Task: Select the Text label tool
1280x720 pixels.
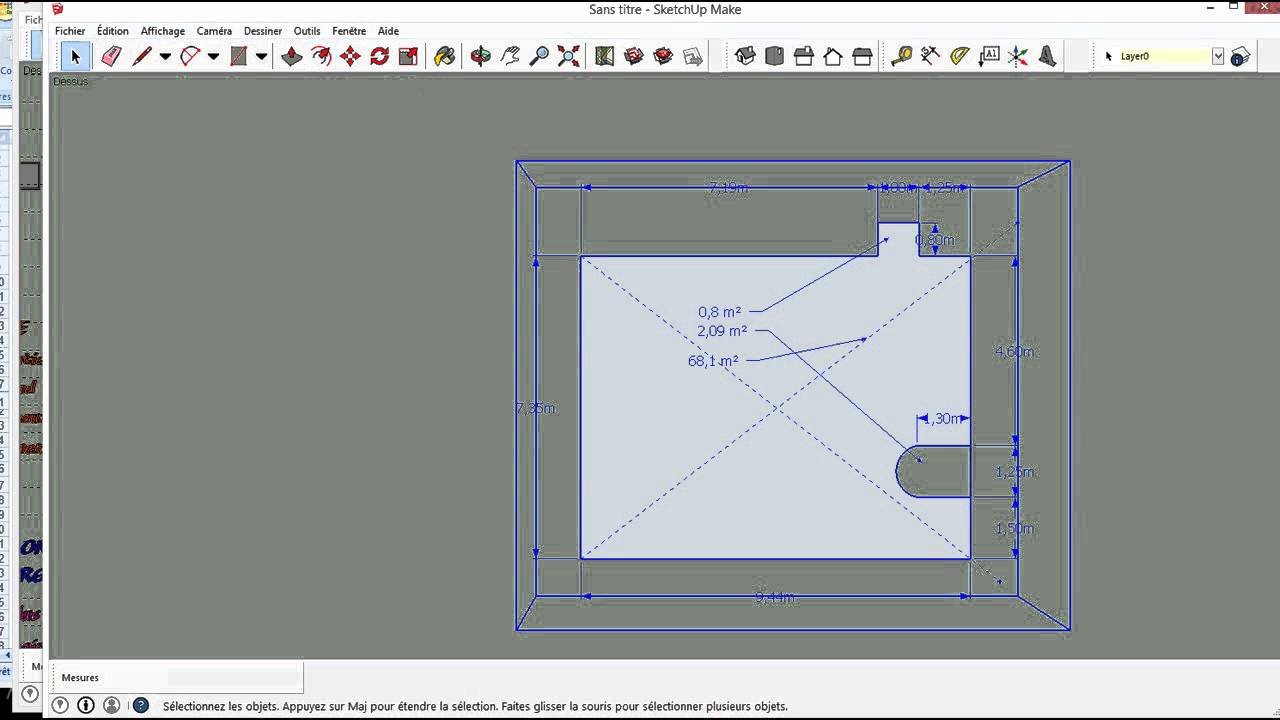Action: click(x=989, y=57)
